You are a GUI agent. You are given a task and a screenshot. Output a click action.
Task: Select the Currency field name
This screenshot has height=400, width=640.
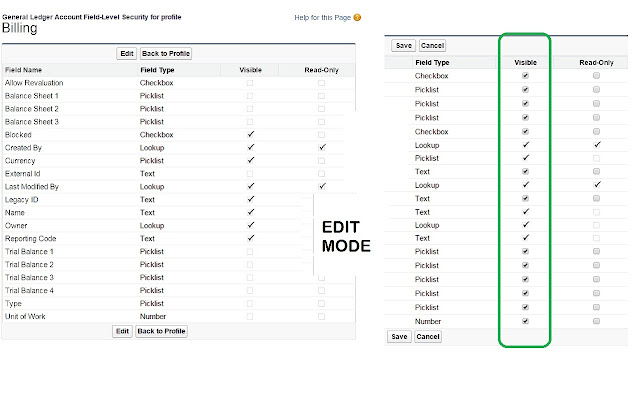[20, 161]
